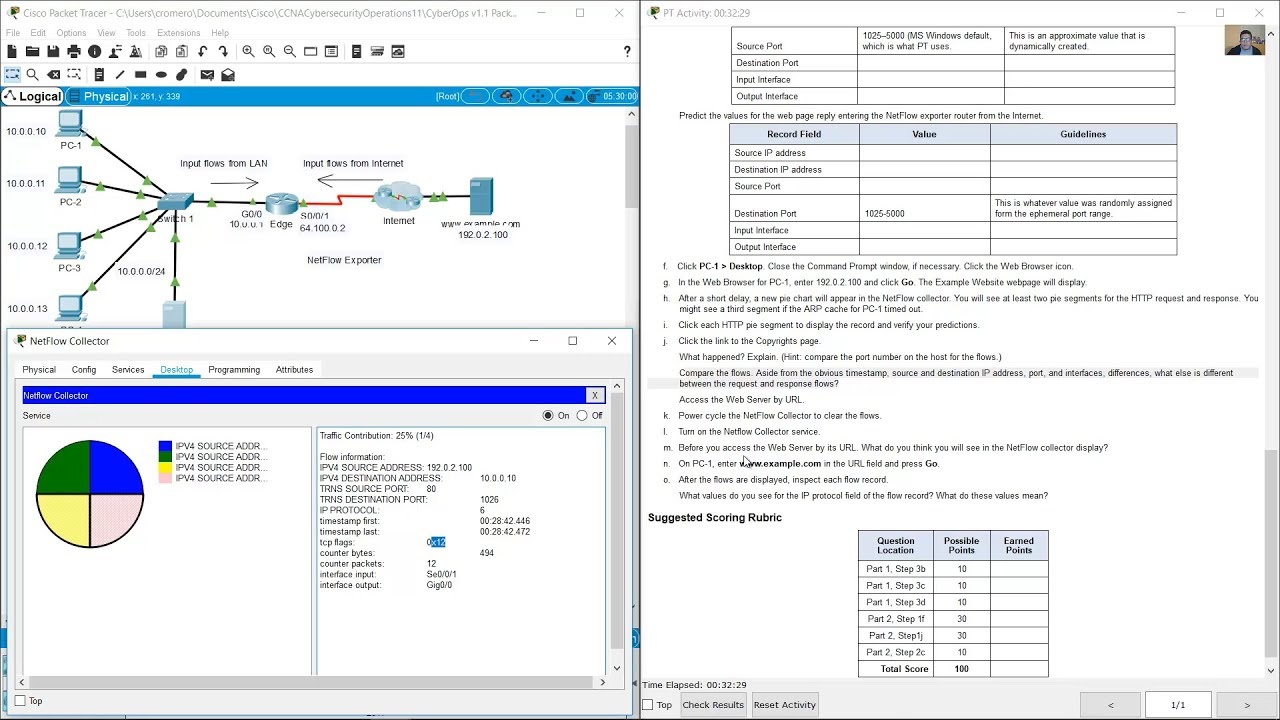Screen dimensions: 1280x720
Task: Choose the Draw Freeform tool
Action: point(181,74)
